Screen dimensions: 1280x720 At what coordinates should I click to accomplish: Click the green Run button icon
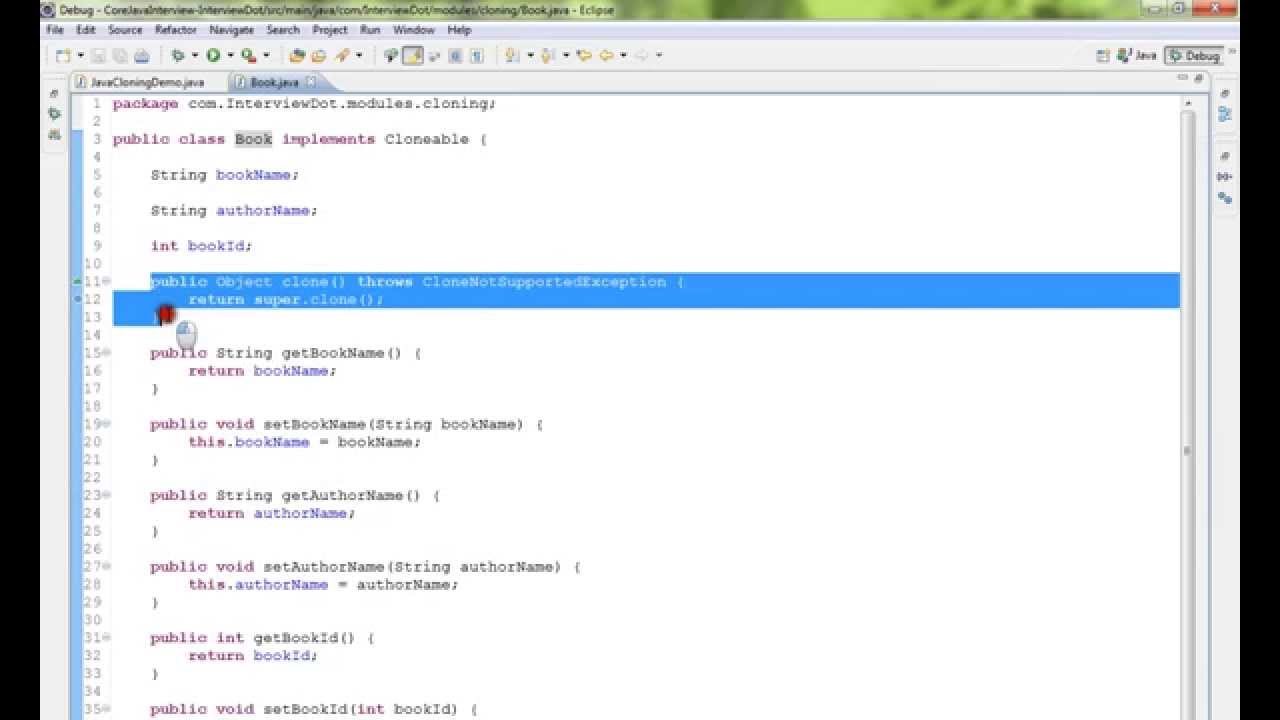click(213, 56)
